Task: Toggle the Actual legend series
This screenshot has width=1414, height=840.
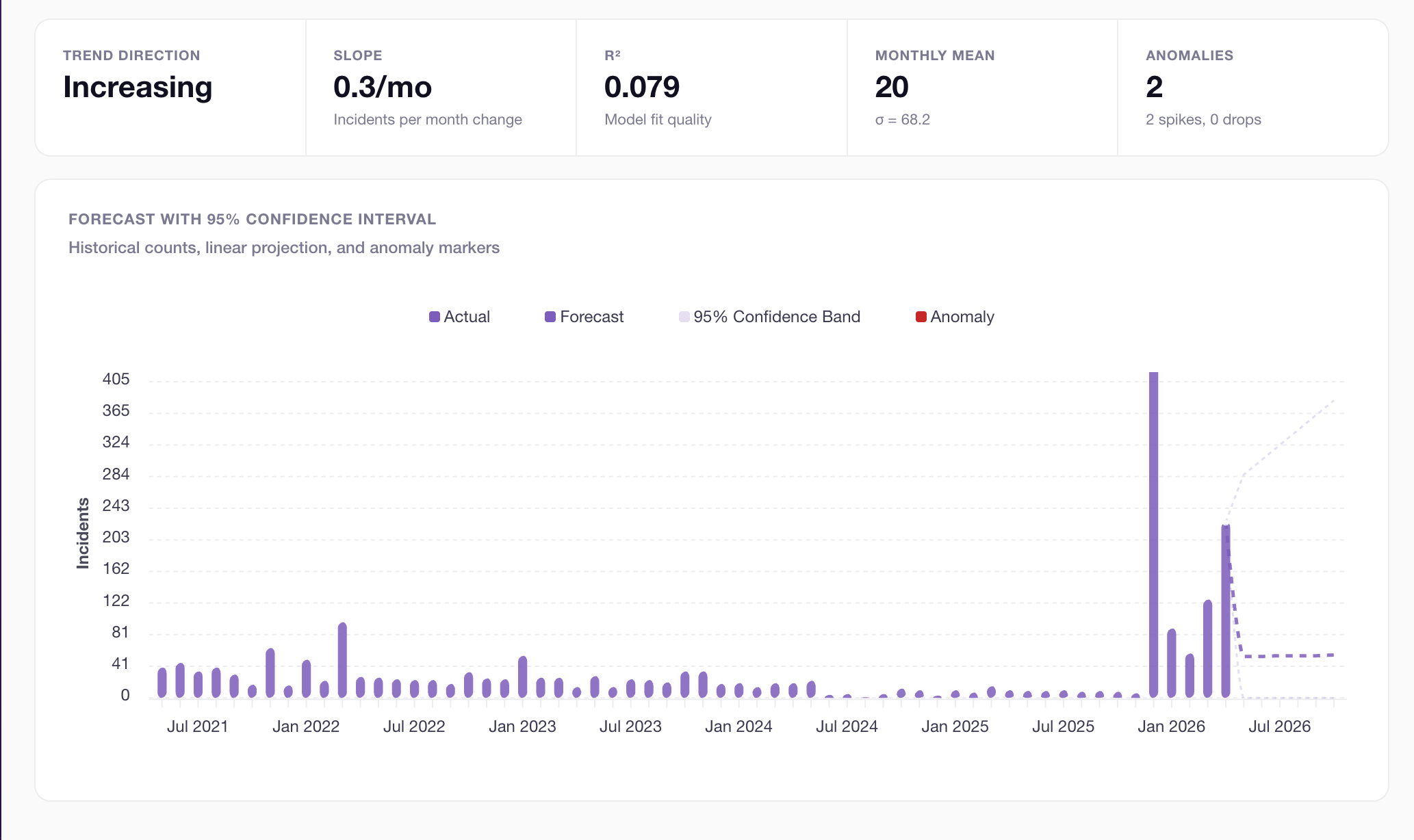Action: point(466,317)
